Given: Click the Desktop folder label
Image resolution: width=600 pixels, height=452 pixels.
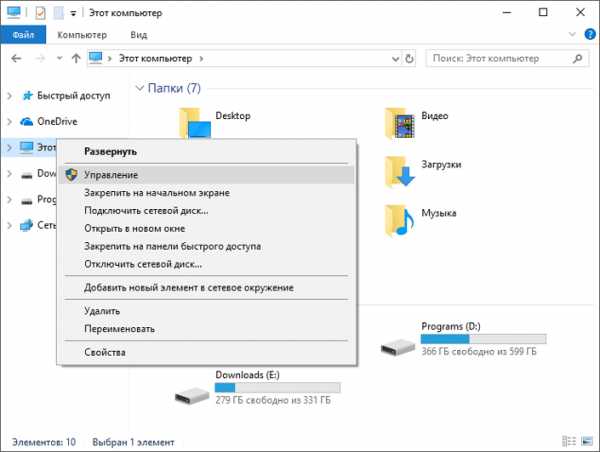Looking at the screenshot, I should pyautogui.click(x=233, y=116).
